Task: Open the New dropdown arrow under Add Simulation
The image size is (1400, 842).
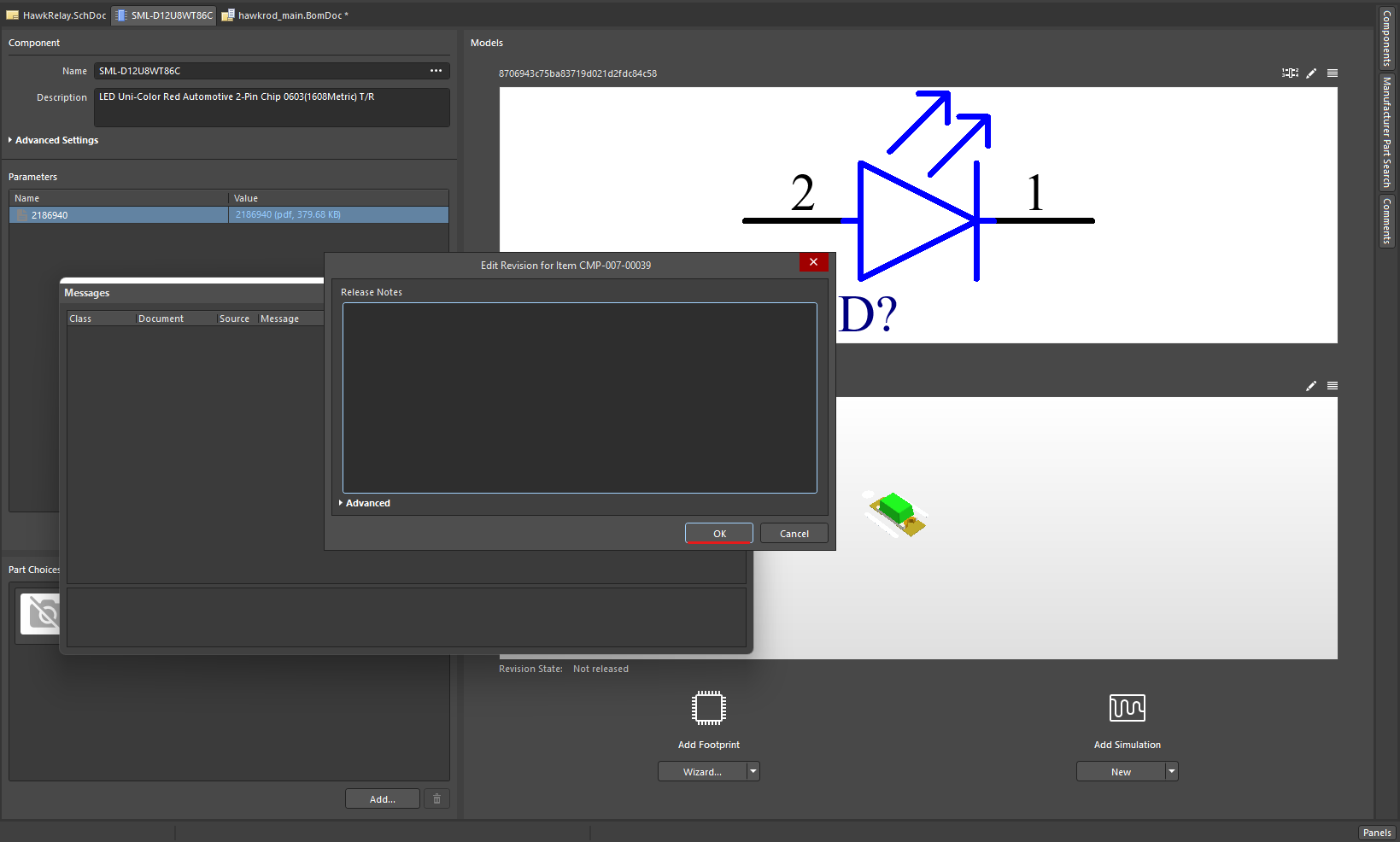Action: 1171,772
